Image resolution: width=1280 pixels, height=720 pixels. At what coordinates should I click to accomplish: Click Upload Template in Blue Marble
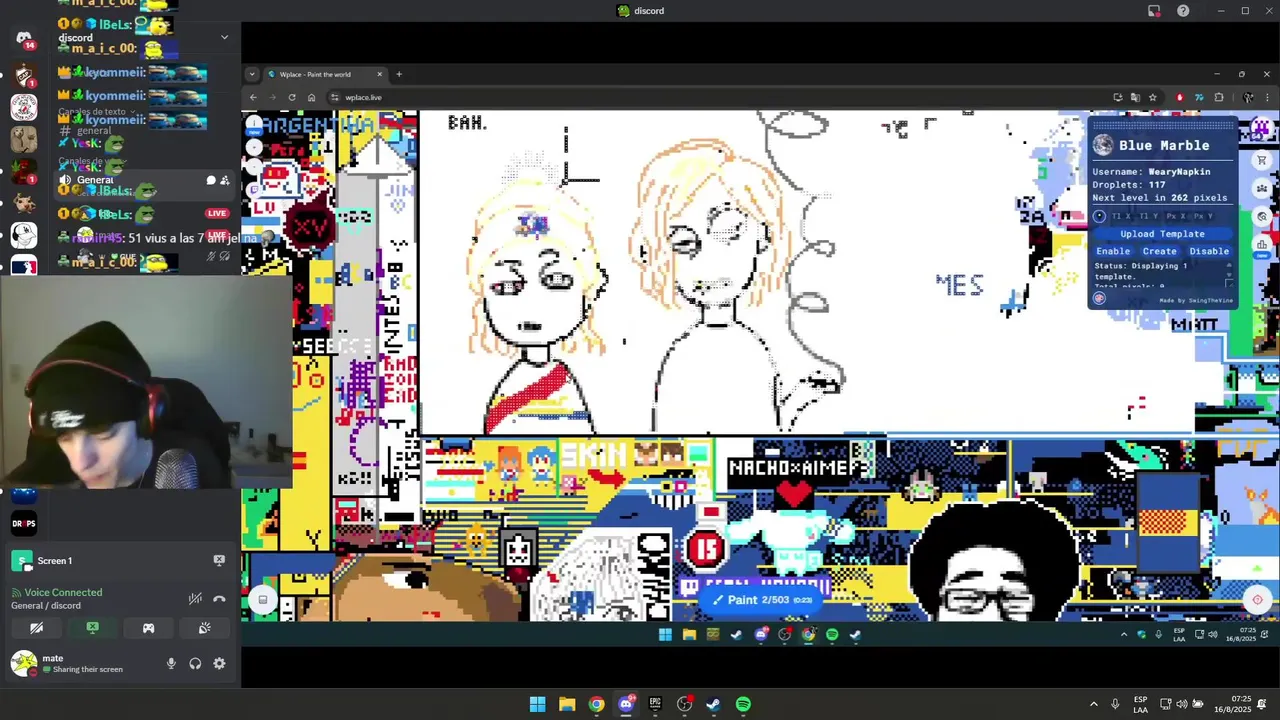tap(1162, 233)
